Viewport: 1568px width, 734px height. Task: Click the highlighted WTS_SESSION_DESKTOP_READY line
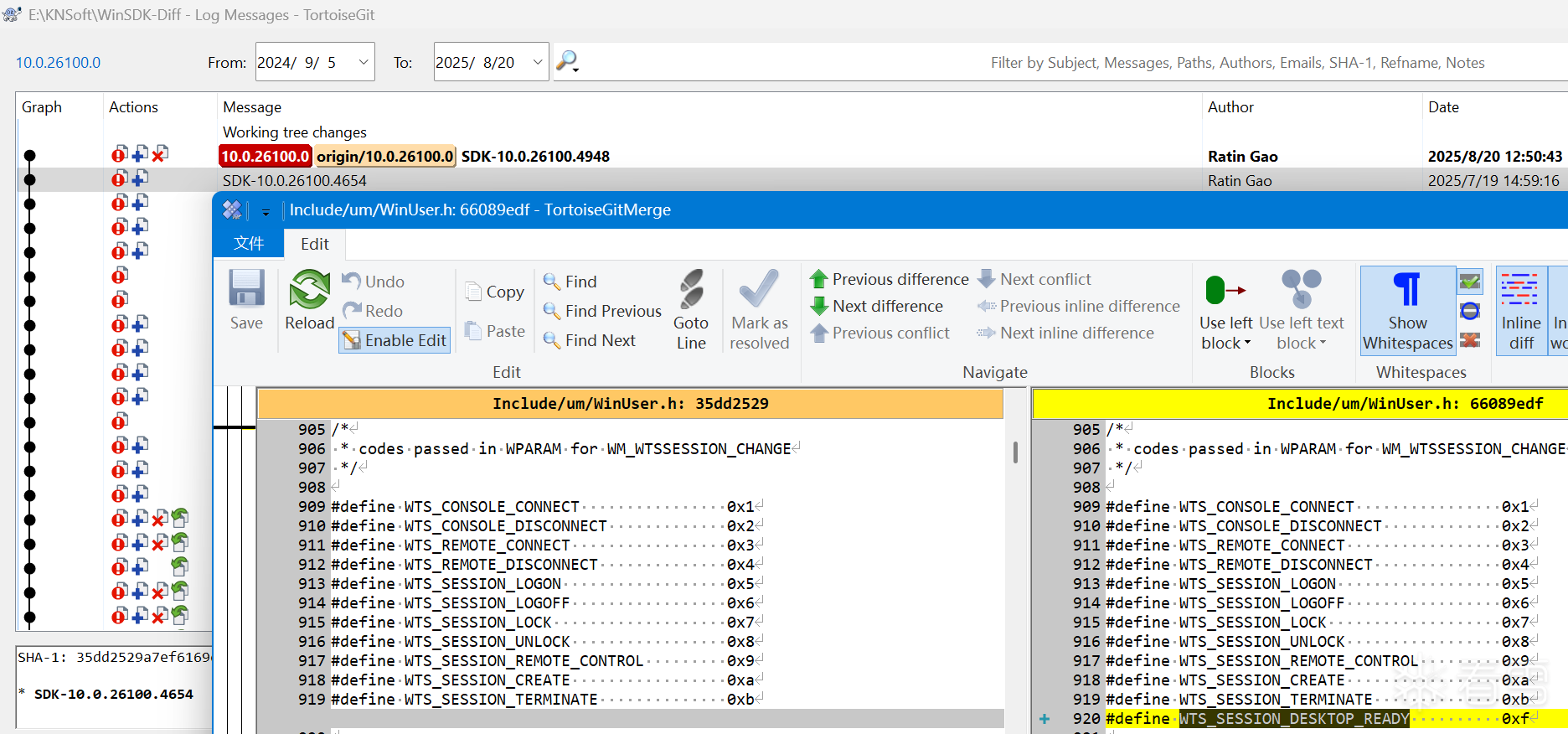coord(1337,719)
